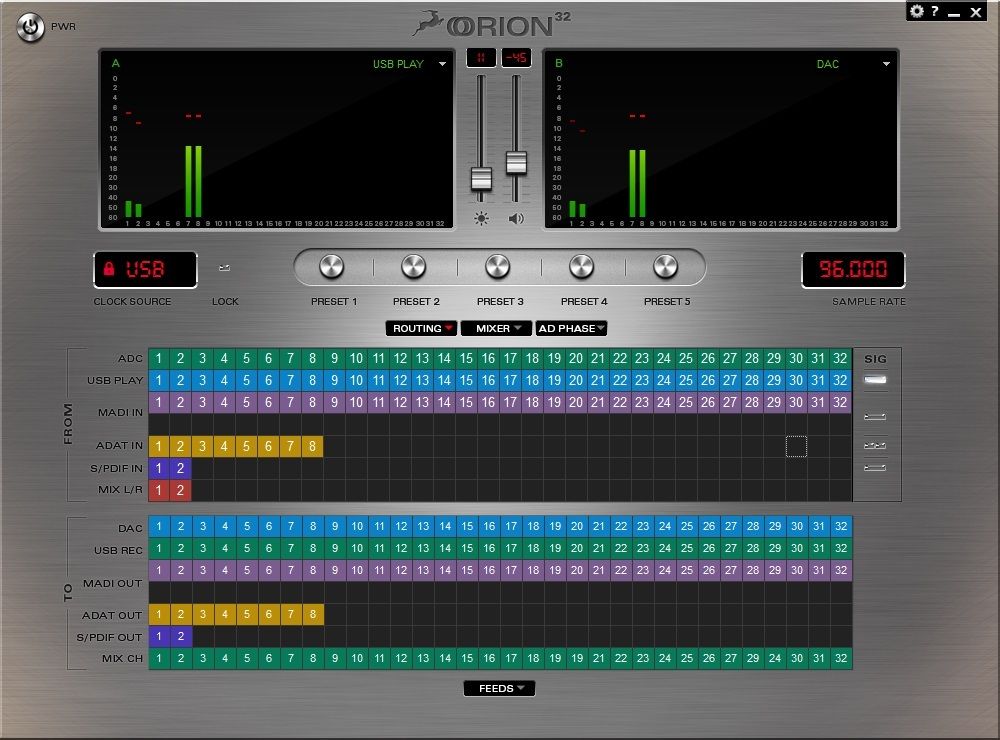Click the small LOCK indicator
The height and width of the screenshot is (740, 1000).
[x=225, y=268]
